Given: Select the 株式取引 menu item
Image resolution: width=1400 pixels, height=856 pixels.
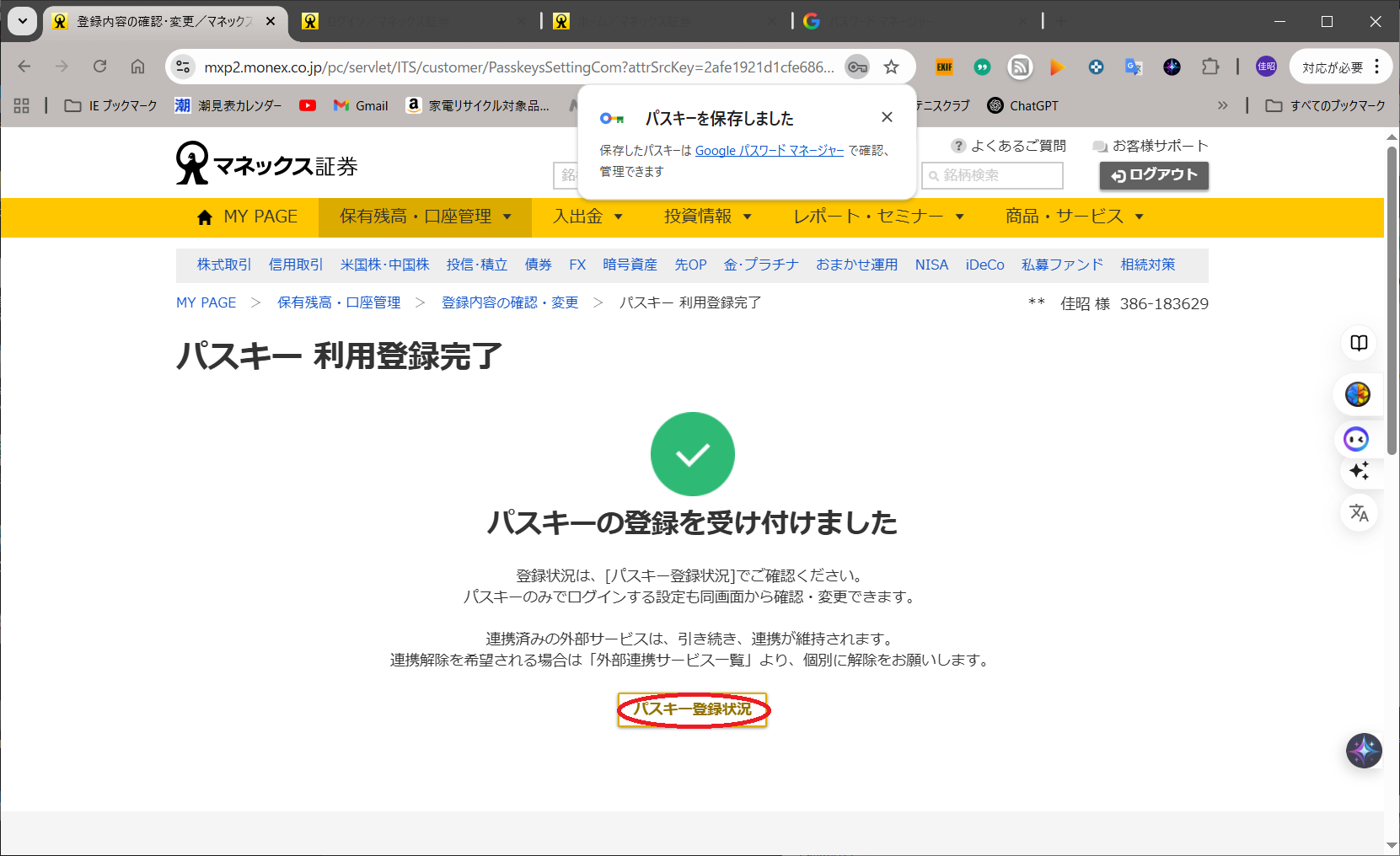Looking at the screenshot, I should (x=224, y=265).
